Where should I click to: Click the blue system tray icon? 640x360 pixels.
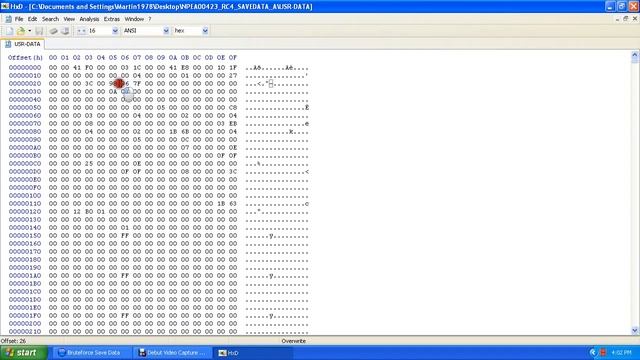point(593,353)
